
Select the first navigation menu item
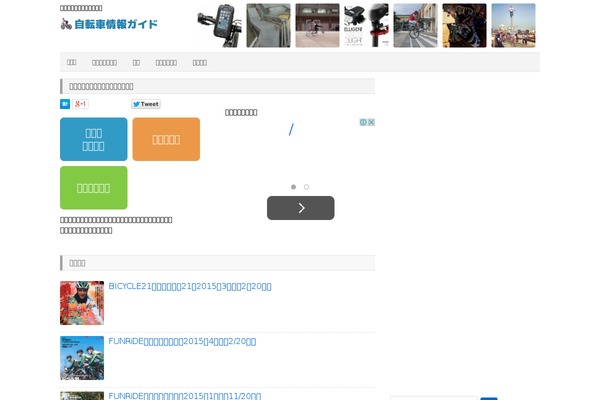click(72, 62)
